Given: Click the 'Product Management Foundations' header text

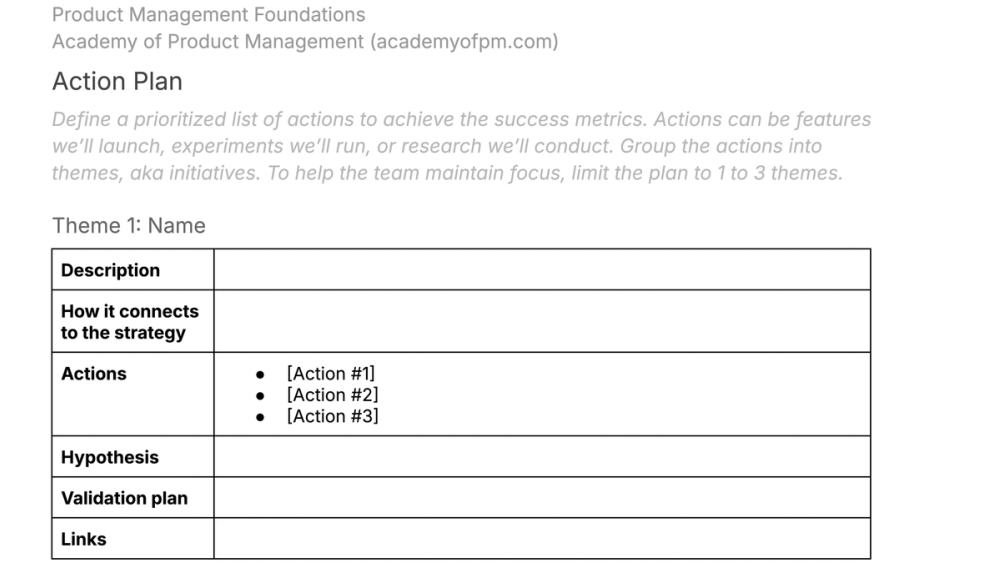Looking at the screenshot, I should (208, 15).
